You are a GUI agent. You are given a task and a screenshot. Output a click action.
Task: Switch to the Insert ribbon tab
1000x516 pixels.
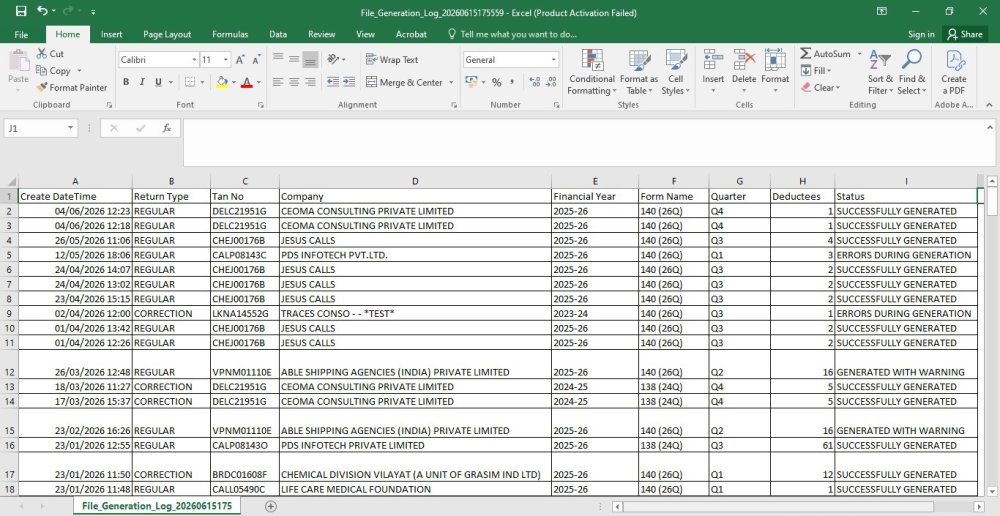point(112,34)
